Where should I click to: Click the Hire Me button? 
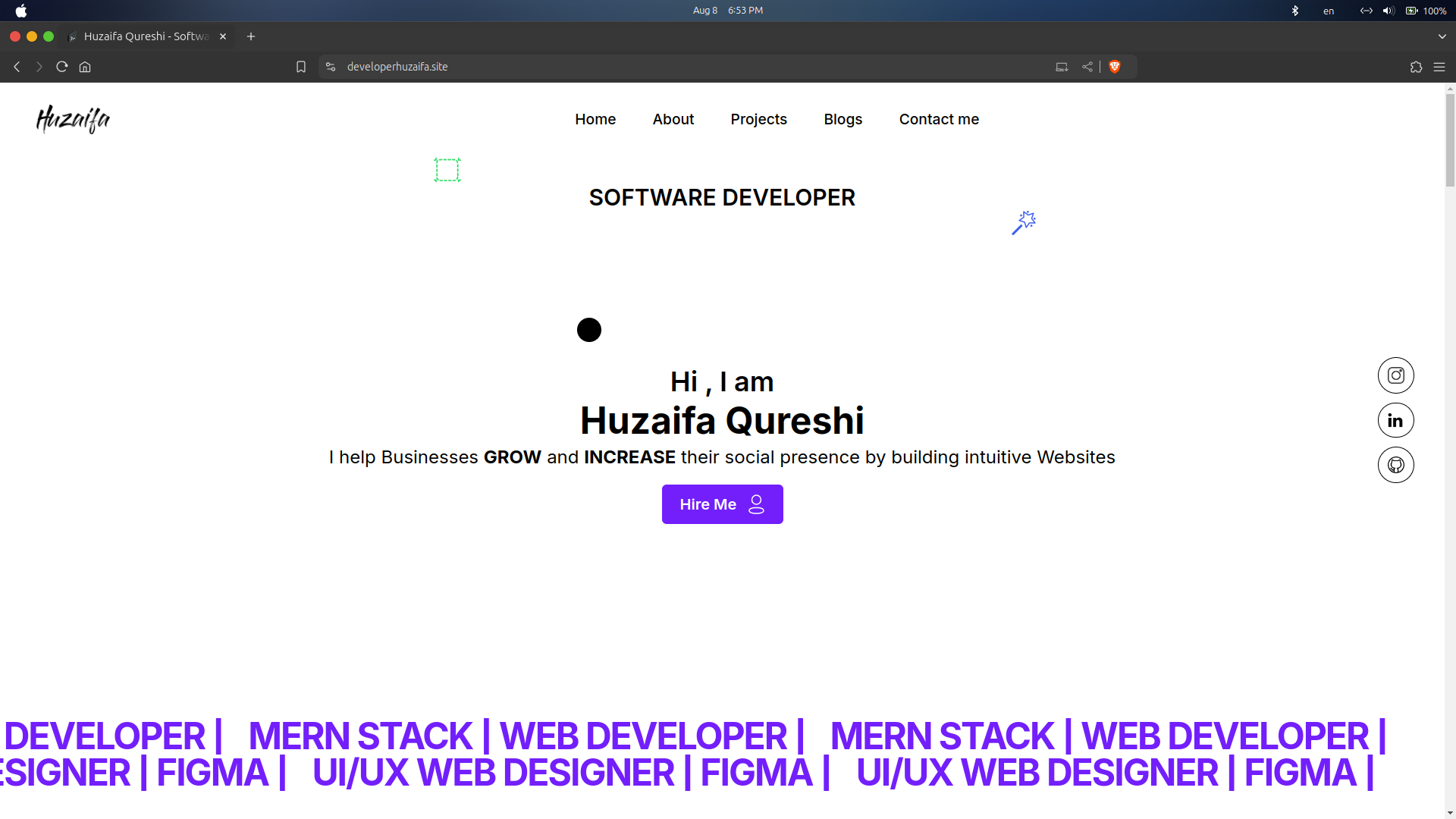(x=722, y=504)
